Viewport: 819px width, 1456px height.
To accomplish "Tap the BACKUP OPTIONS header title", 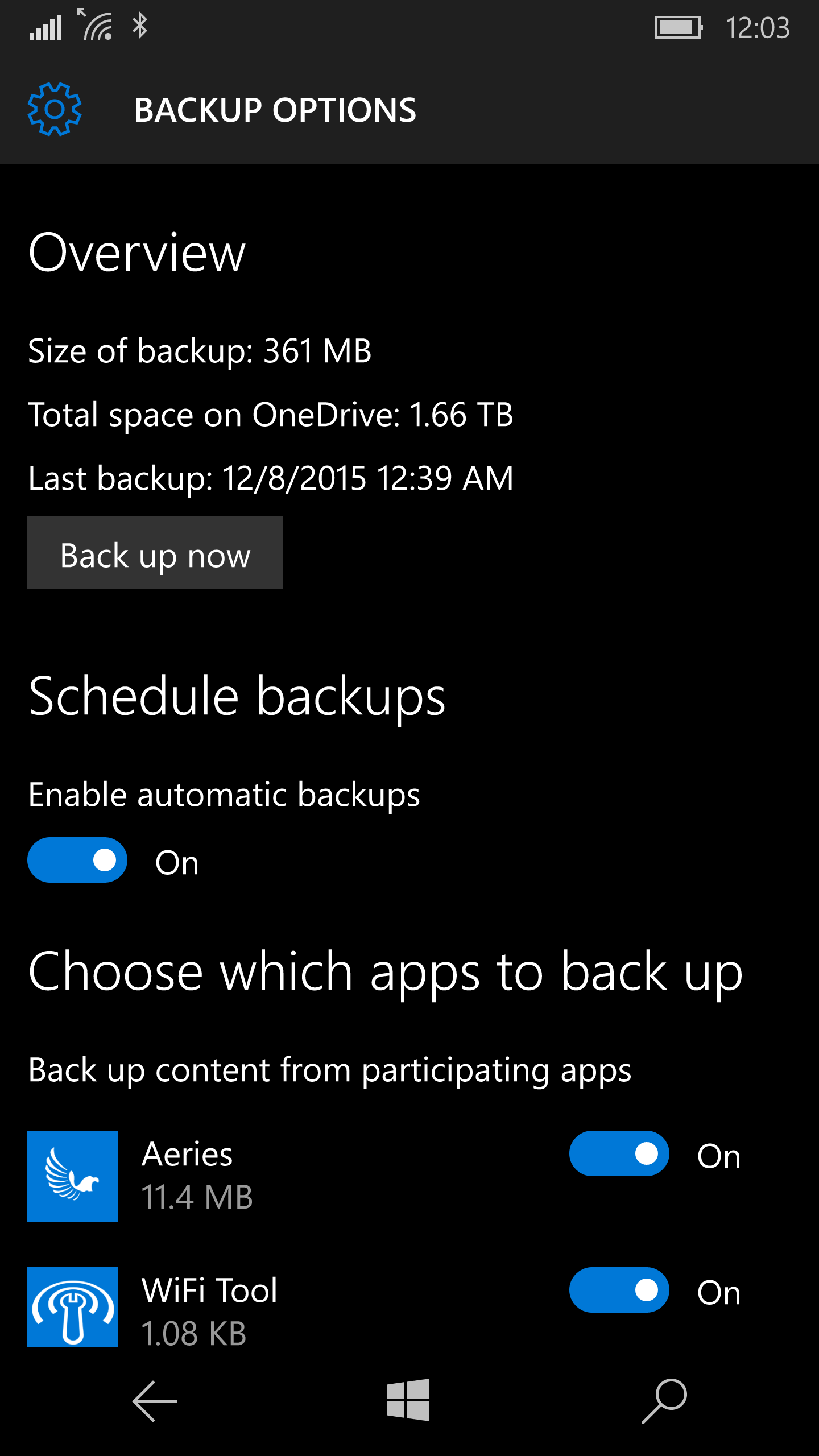I will 275,110.
